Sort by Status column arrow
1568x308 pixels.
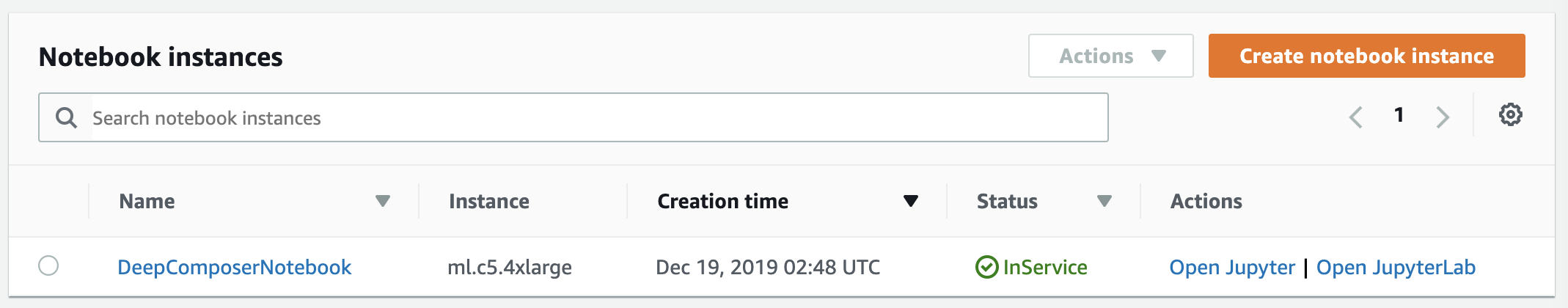pyautogui.click(x=1104, y=201)
